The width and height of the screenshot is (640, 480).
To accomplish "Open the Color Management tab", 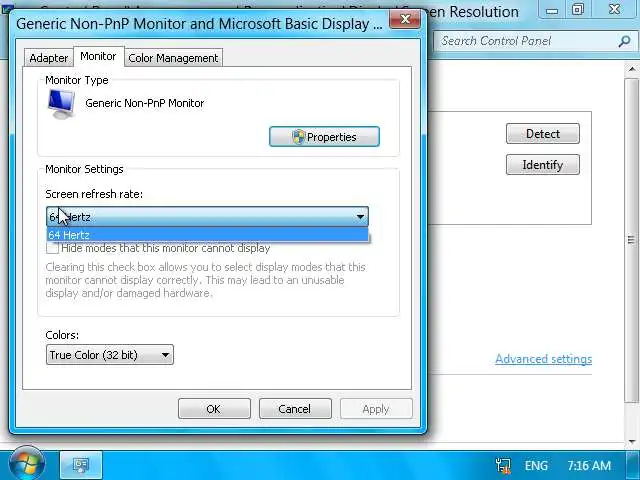I will click(173, 58).
